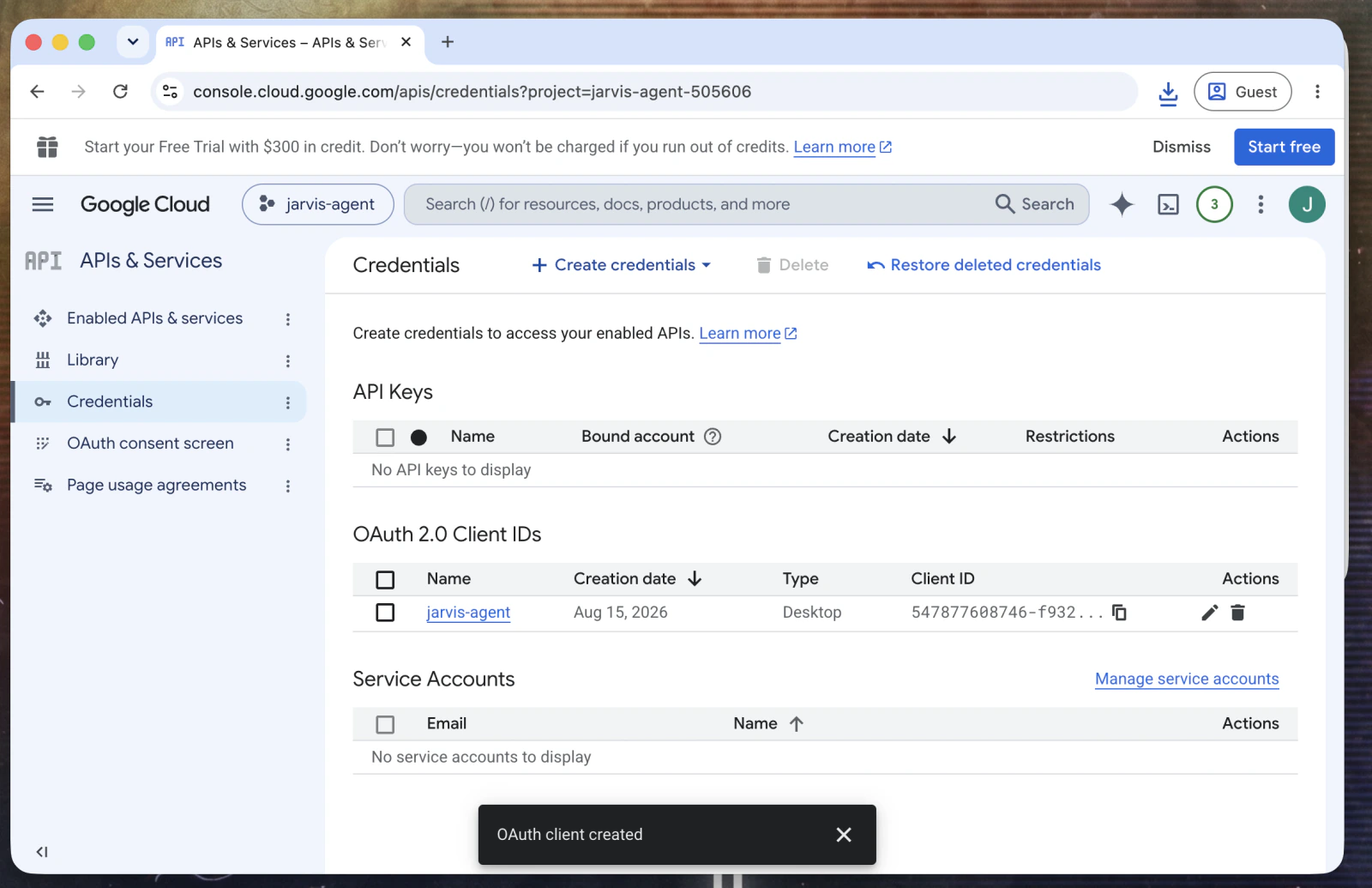This screenshot has width=1372, height=888.
Task: Click the Email column header
Action: pyautogui.click(x=446, y=724)
